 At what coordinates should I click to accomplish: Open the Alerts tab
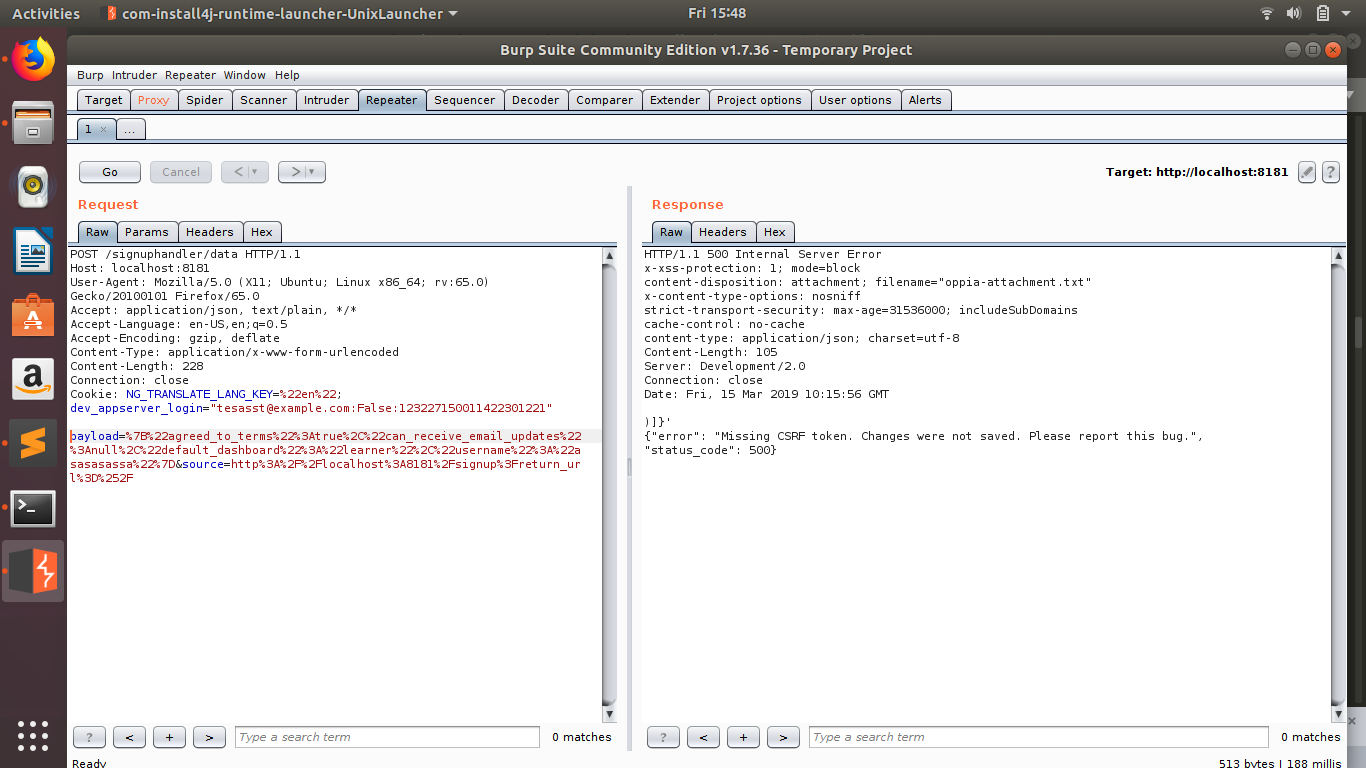(925, 100)
